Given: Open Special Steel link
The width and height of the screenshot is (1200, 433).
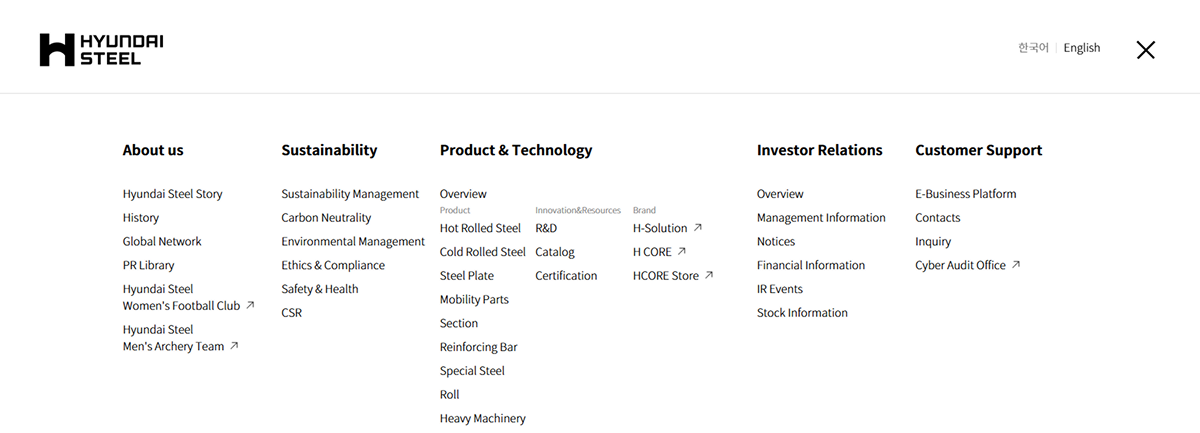Looking at the screenshot, I should click(x=472, y=371).
